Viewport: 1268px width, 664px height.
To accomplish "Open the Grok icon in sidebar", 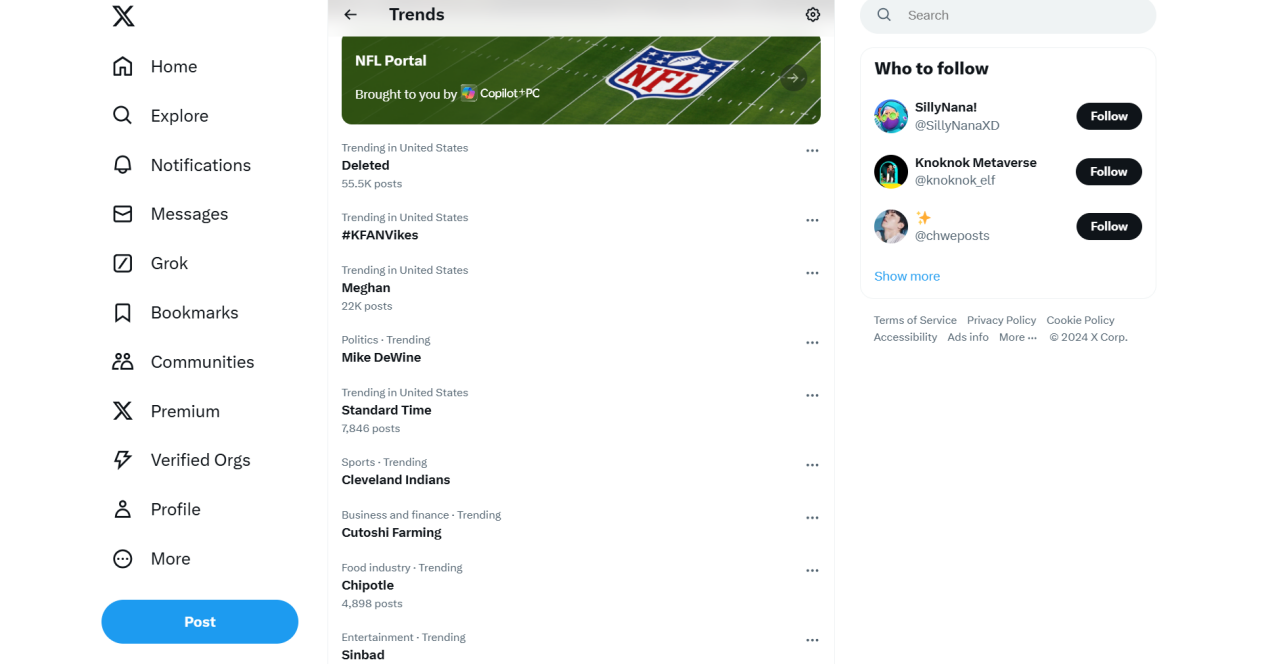I will [123, 263].
